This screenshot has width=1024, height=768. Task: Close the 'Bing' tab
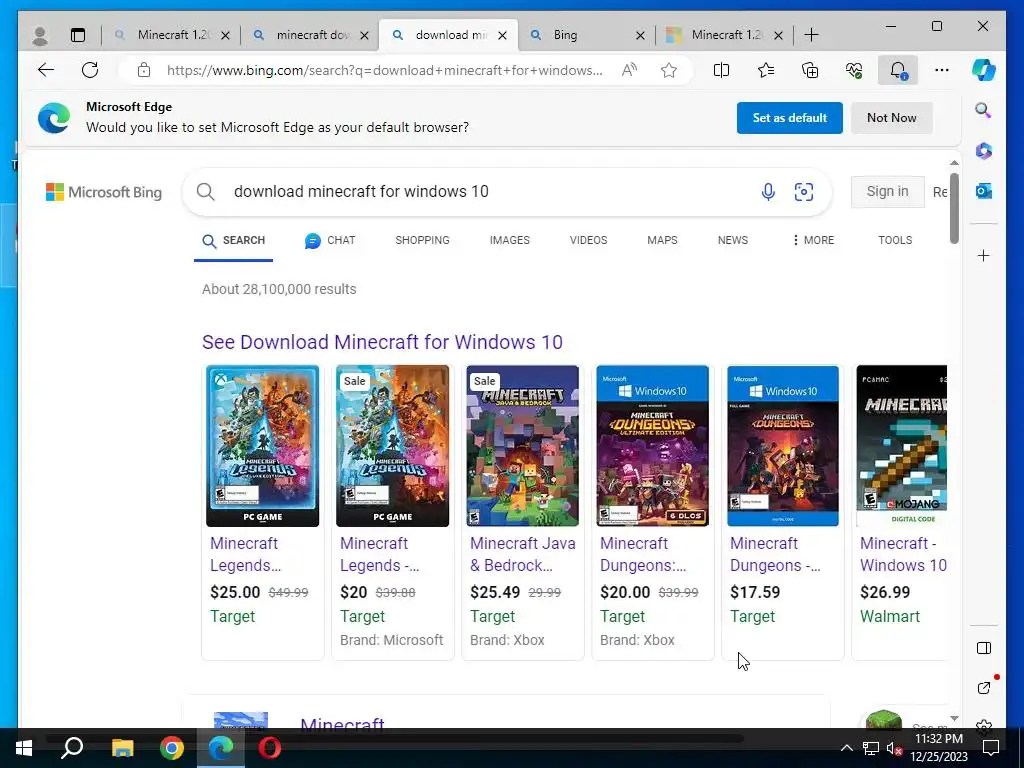[640, 35]
